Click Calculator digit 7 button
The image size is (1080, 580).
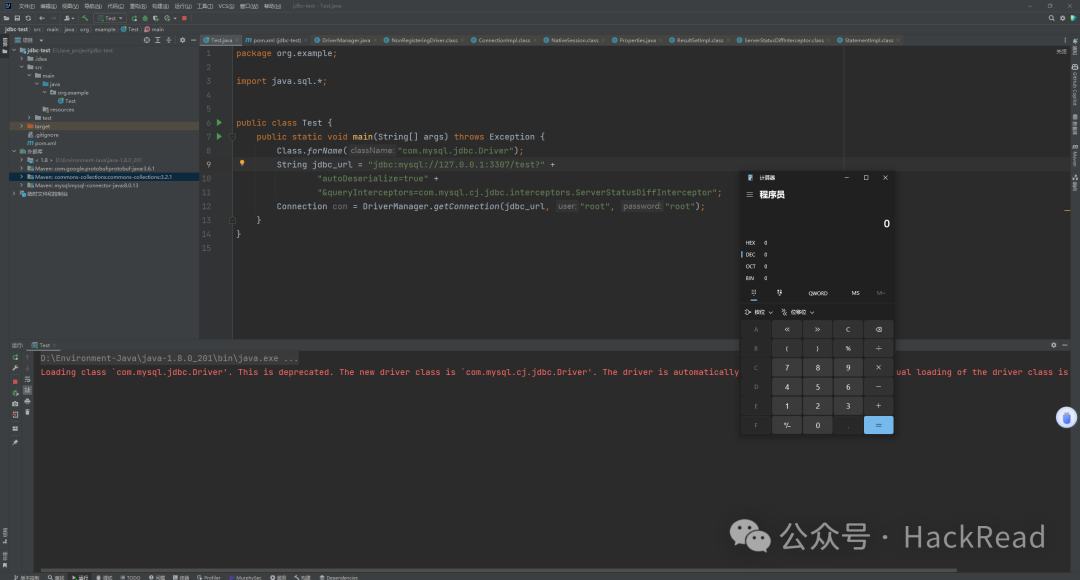(787, 368)
